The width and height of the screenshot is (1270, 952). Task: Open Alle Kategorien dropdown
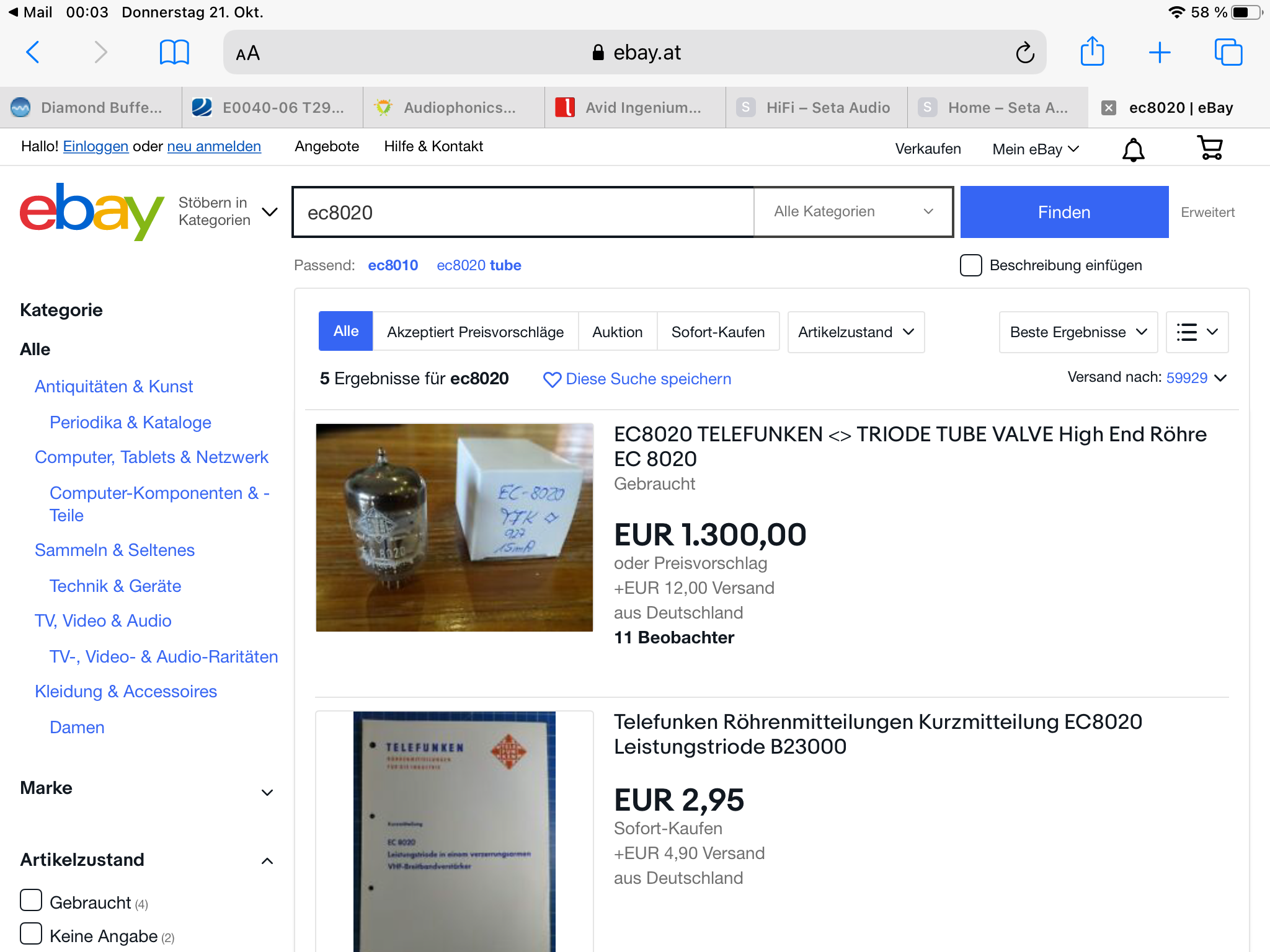point(853,211)
